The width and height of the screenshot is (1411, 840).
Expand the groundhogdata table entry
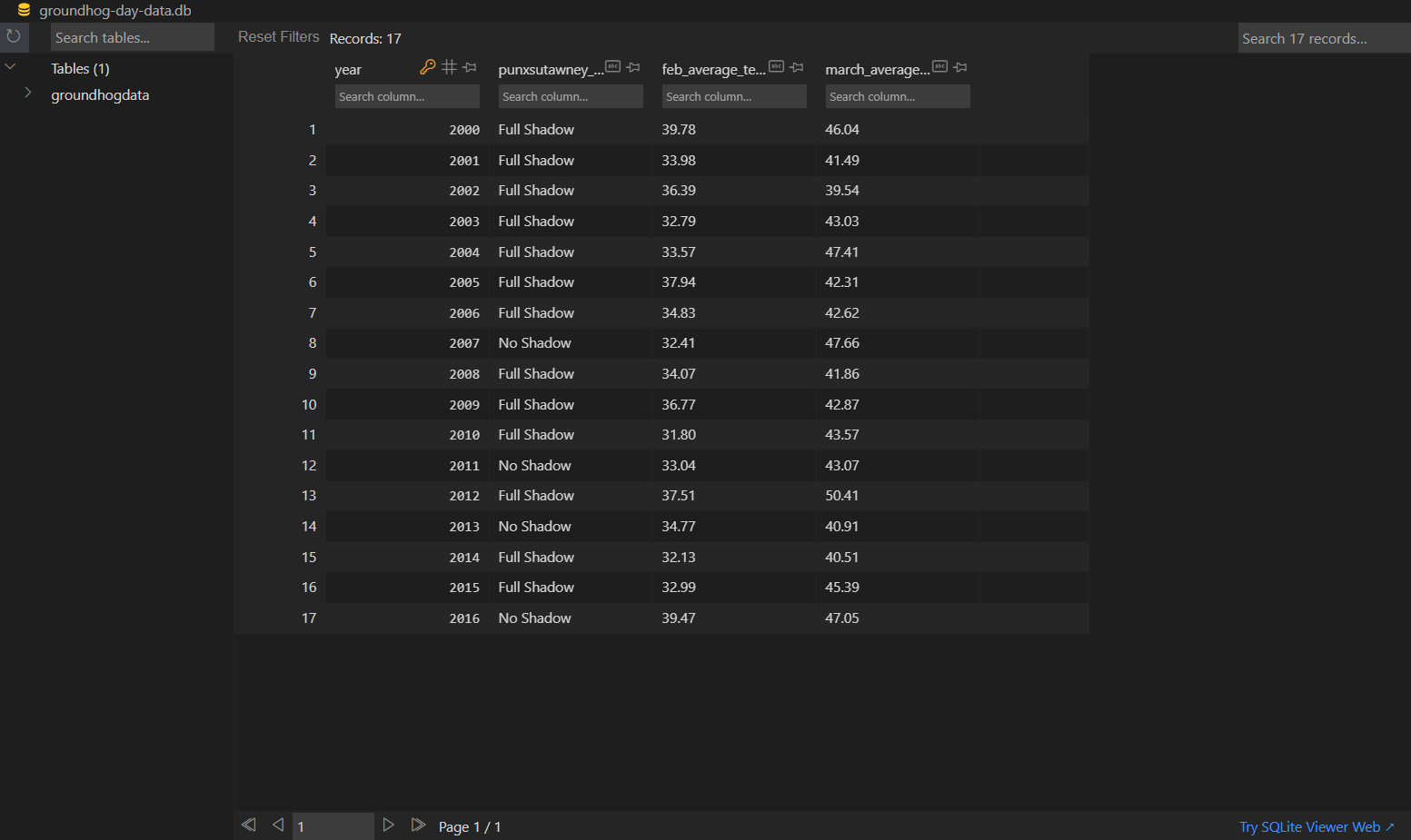28,92
